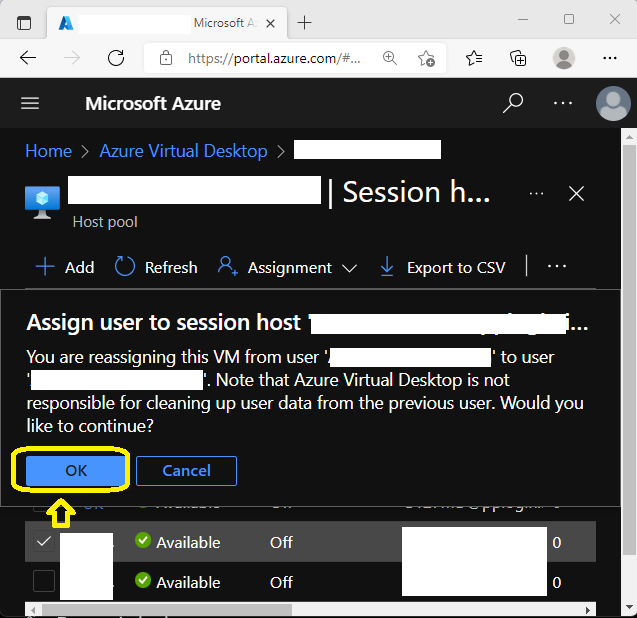Go back to previous page
The height and width of the screenshot is (618, 637).
[x=28, y=58]
